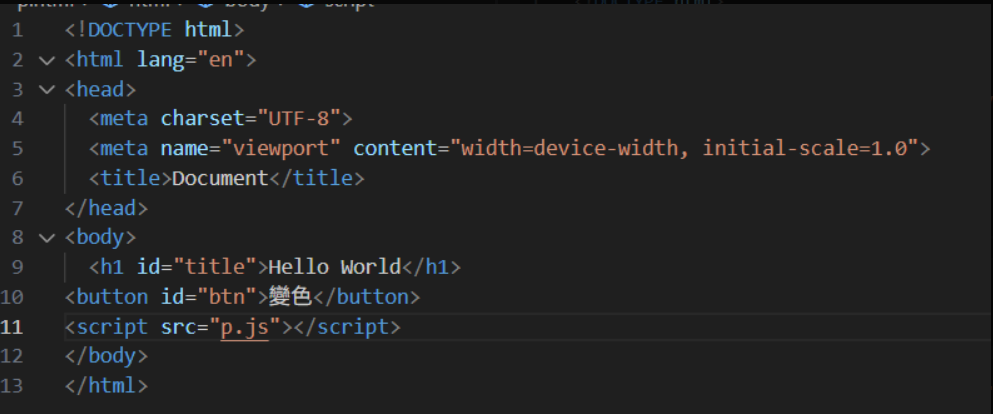Collapse the head tag fold on line 3
The width and height of the screenshot is (993, 414).
(47, 90)
